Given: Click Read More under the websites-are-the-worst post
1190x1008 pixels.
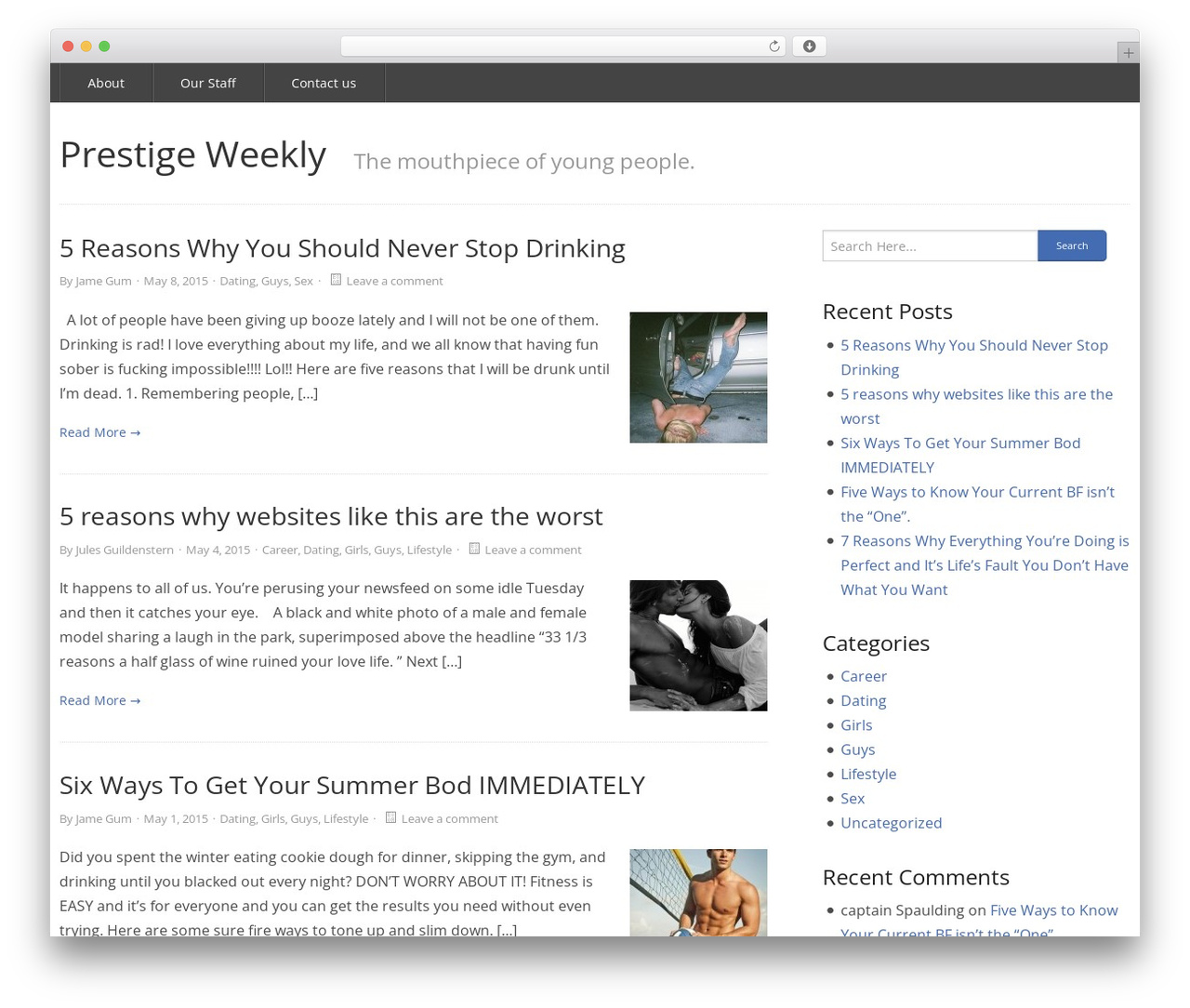Looking at the screenshot, I should [x=99, y=700].
